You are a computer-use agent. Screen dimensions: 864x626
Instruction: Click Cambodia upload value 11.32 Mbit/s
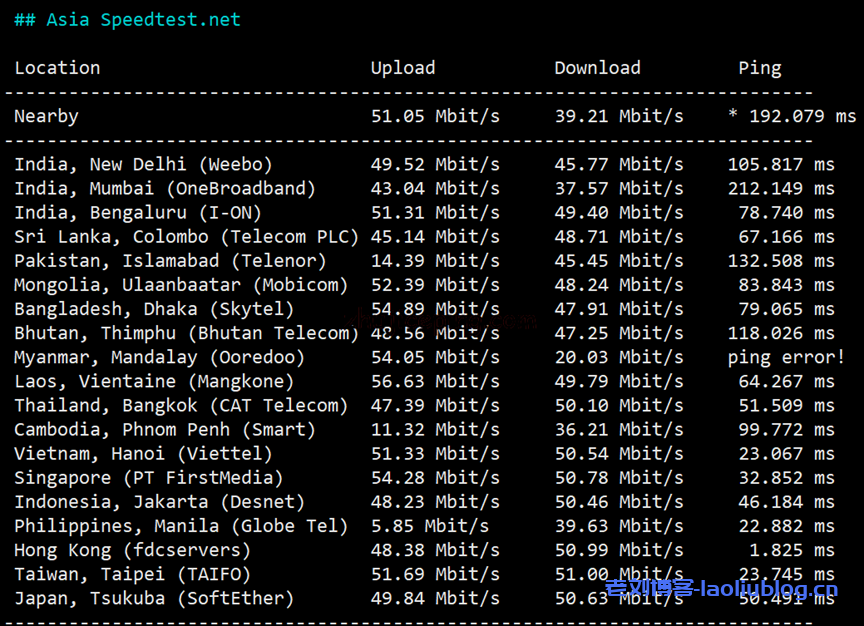[x=435, y=429]
